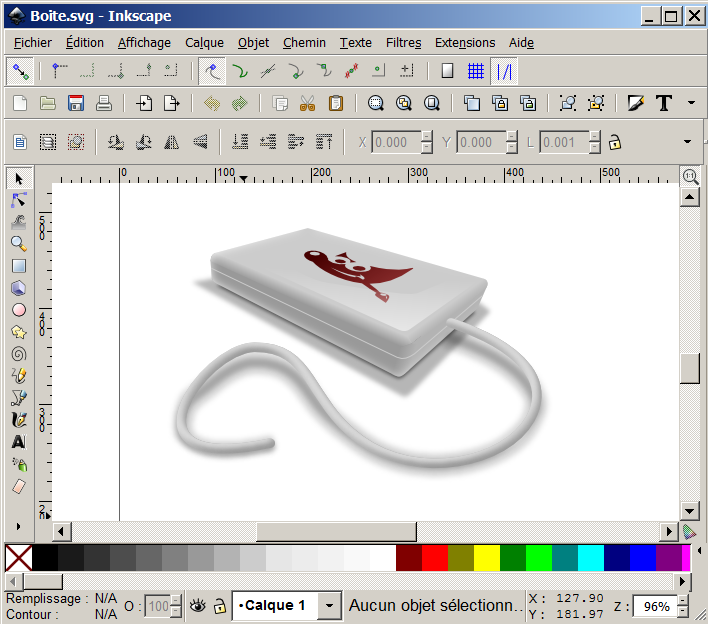The width and height of the screenshot is (708, 624).
Task: Select the Bezier pen tool
Action: 19,398
